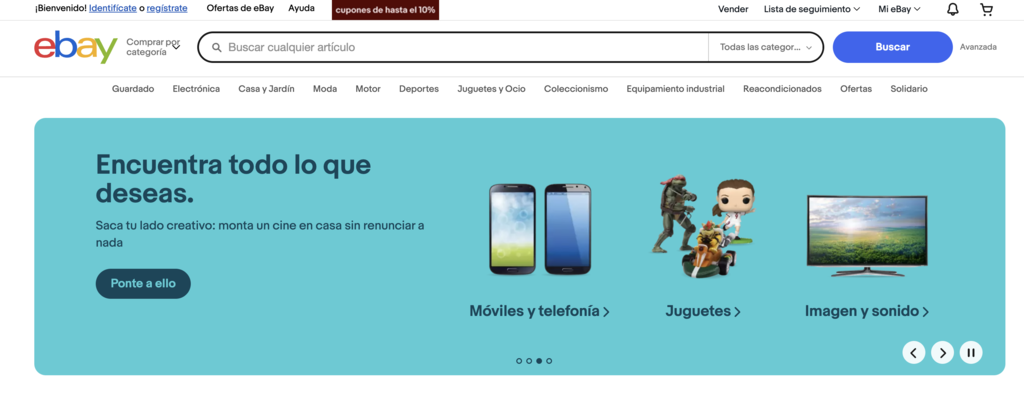1024x406 pixels.
Task: Expand Comprar por categoría dropdown
Action: (153, 47)
